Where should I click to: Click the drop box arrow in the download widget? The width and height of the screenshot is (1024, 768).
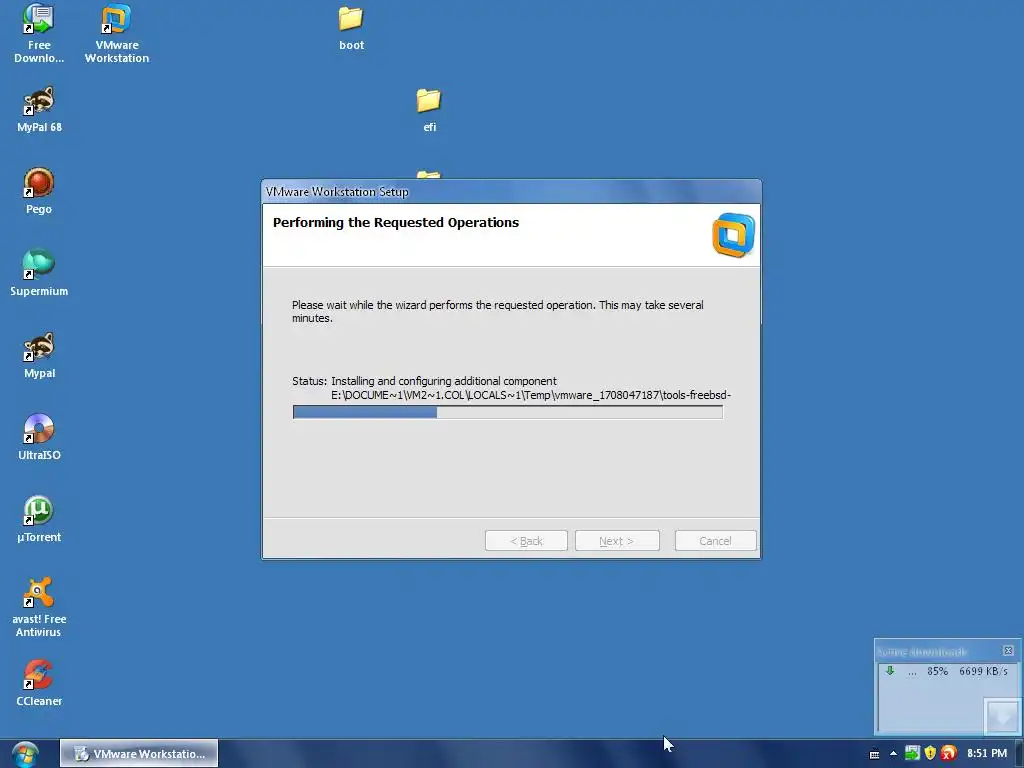[1002, 716]
